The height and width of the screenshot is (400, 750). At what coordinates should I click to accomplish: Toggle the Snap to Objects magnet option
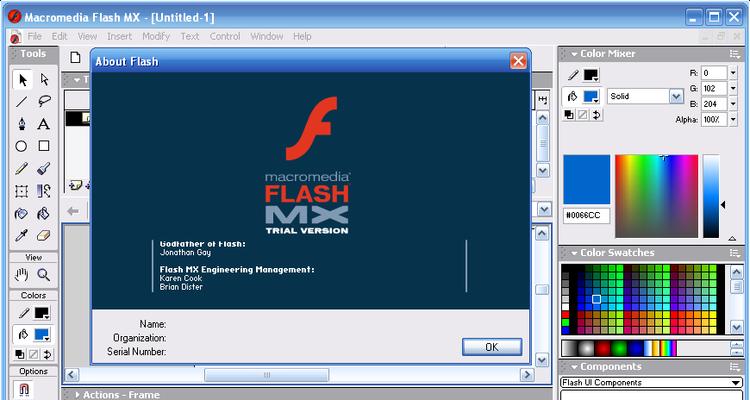pyautogui.click(x=23, y=389)
